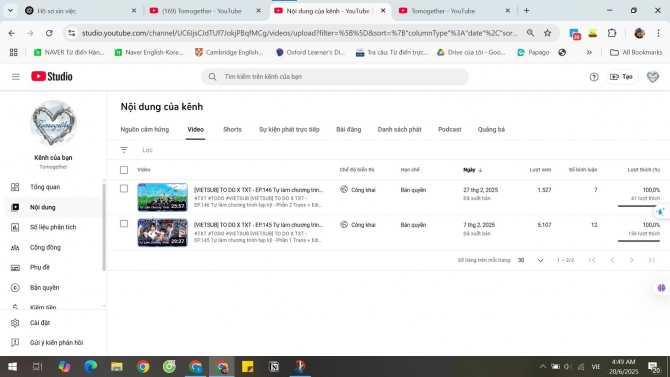The height and width of the screenshot is (377, 670).
Task: Click the YouTube Studio logo
Action: pos(52,77)
